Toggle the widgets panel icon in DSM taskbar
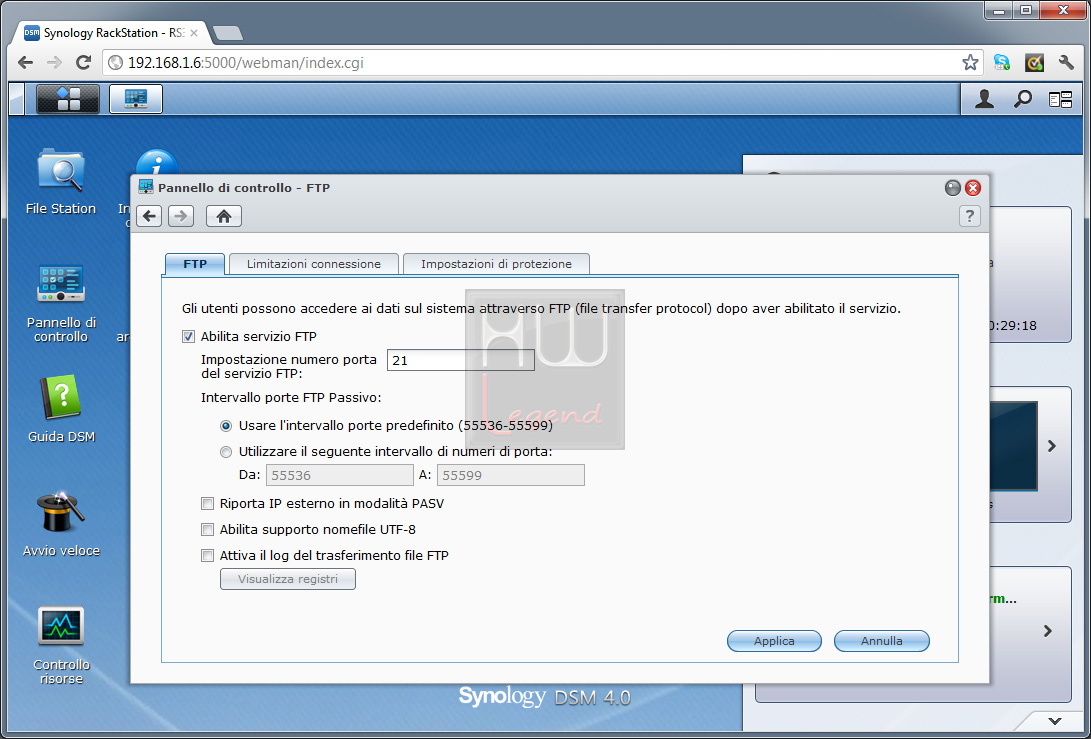The width and height of the screenshot is (1091, 739). coord(1060,100)
